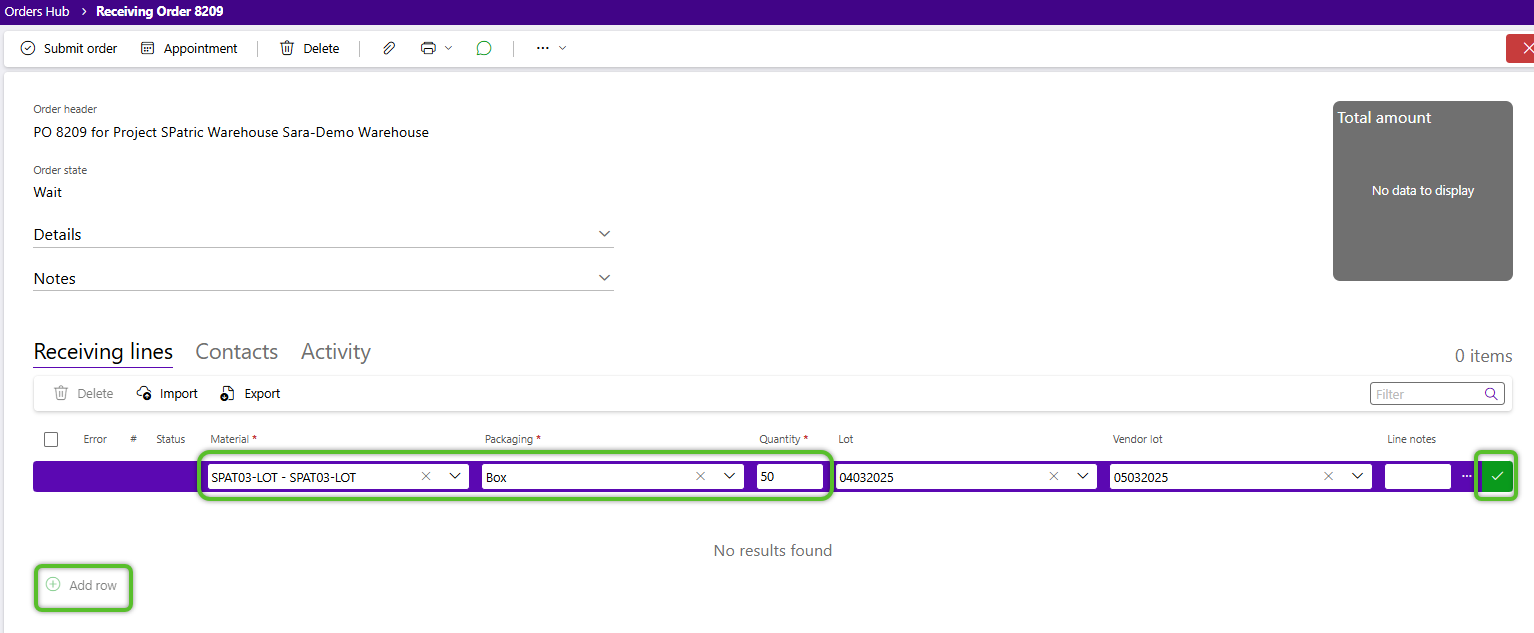
Task: Open the more options ellipsis in toolbar
Action: (549, 48)
